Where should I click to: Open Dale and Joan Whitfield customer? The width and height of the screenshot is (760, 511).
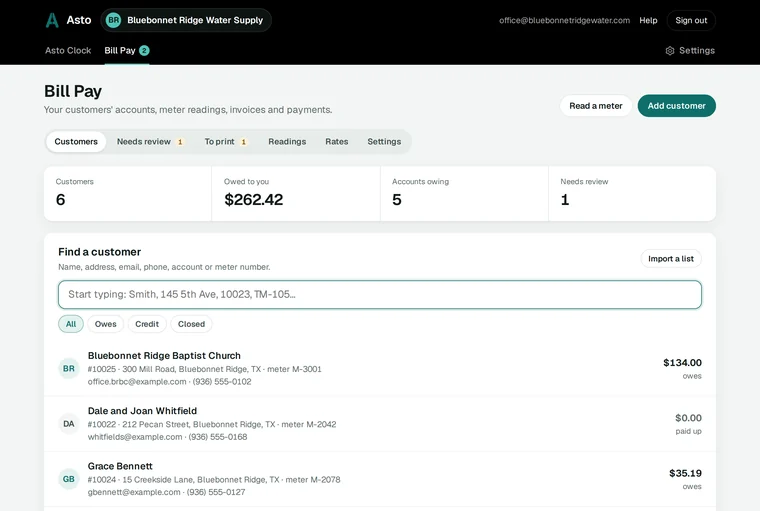tap(380, 424)
